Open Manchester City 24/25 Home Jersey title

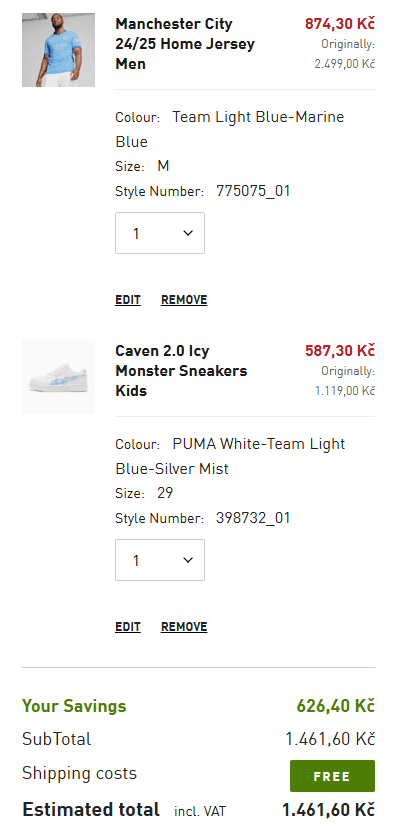(x=185, y=44)
